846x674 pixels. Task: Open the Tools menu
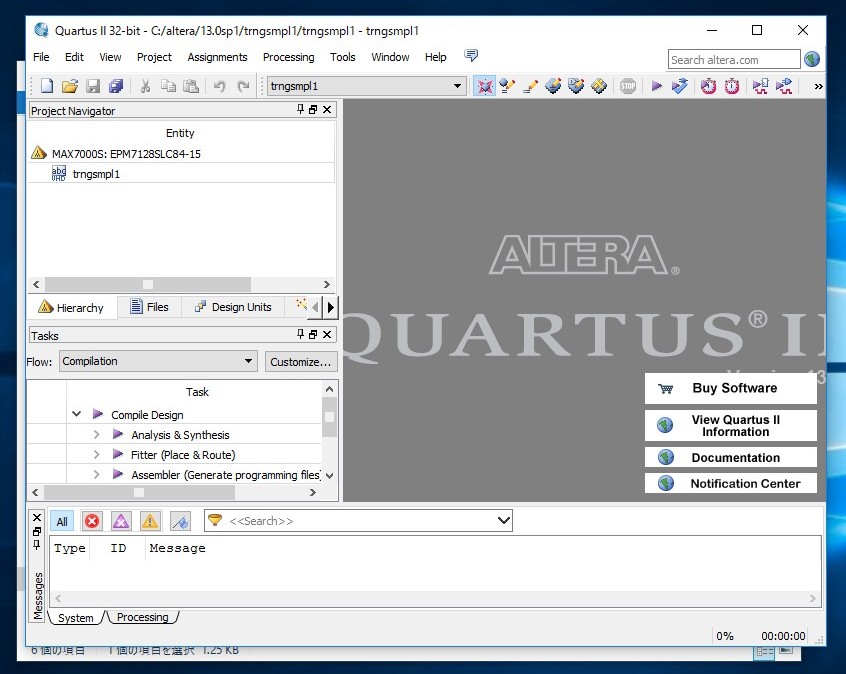coord(343,57)
